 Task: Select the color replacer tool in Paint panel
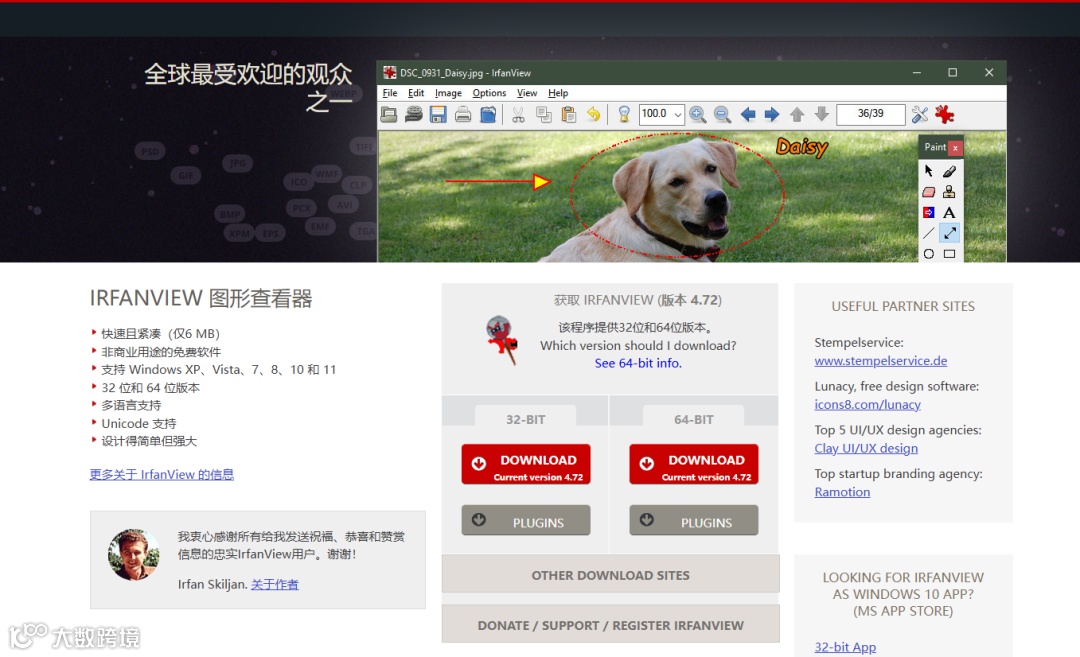[x=928, y=212]
